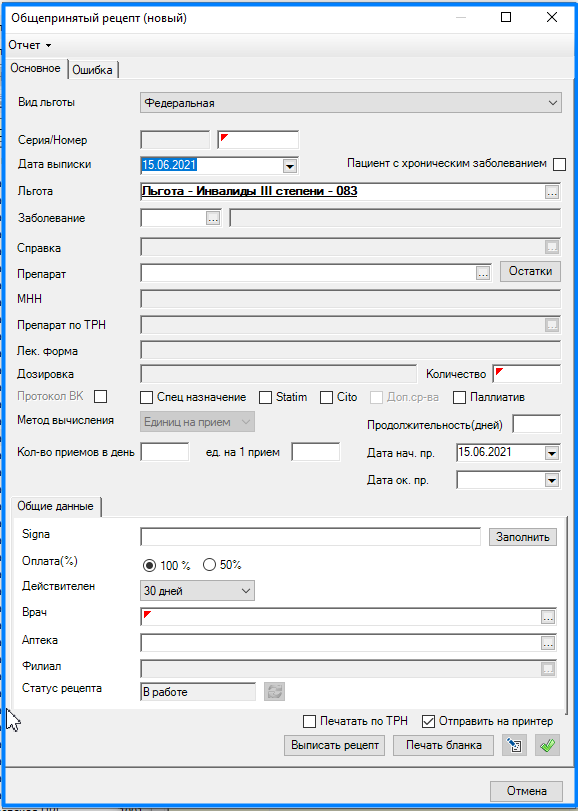Switch to the Ошибка tab
Viewport: 578px width, 811px height.
click(93, 70)
